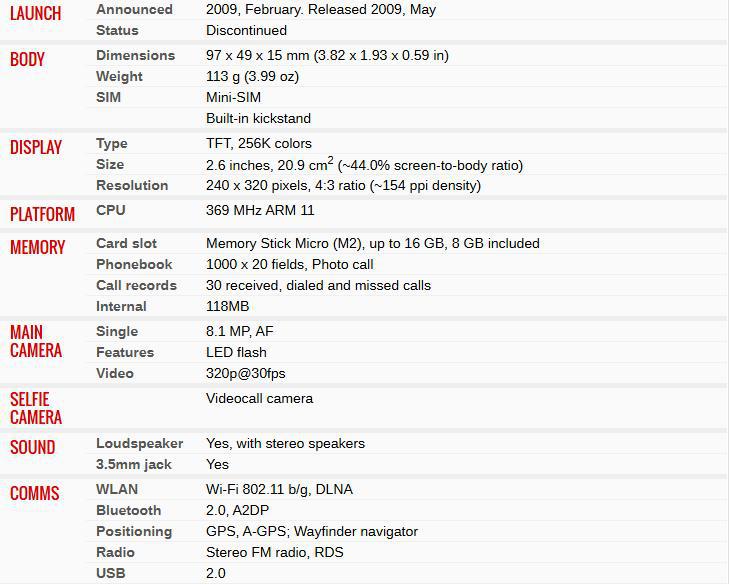This screenshot has height=584, width=729.
Task: Open the Status glossary link
Action: [x=117, y=30]
